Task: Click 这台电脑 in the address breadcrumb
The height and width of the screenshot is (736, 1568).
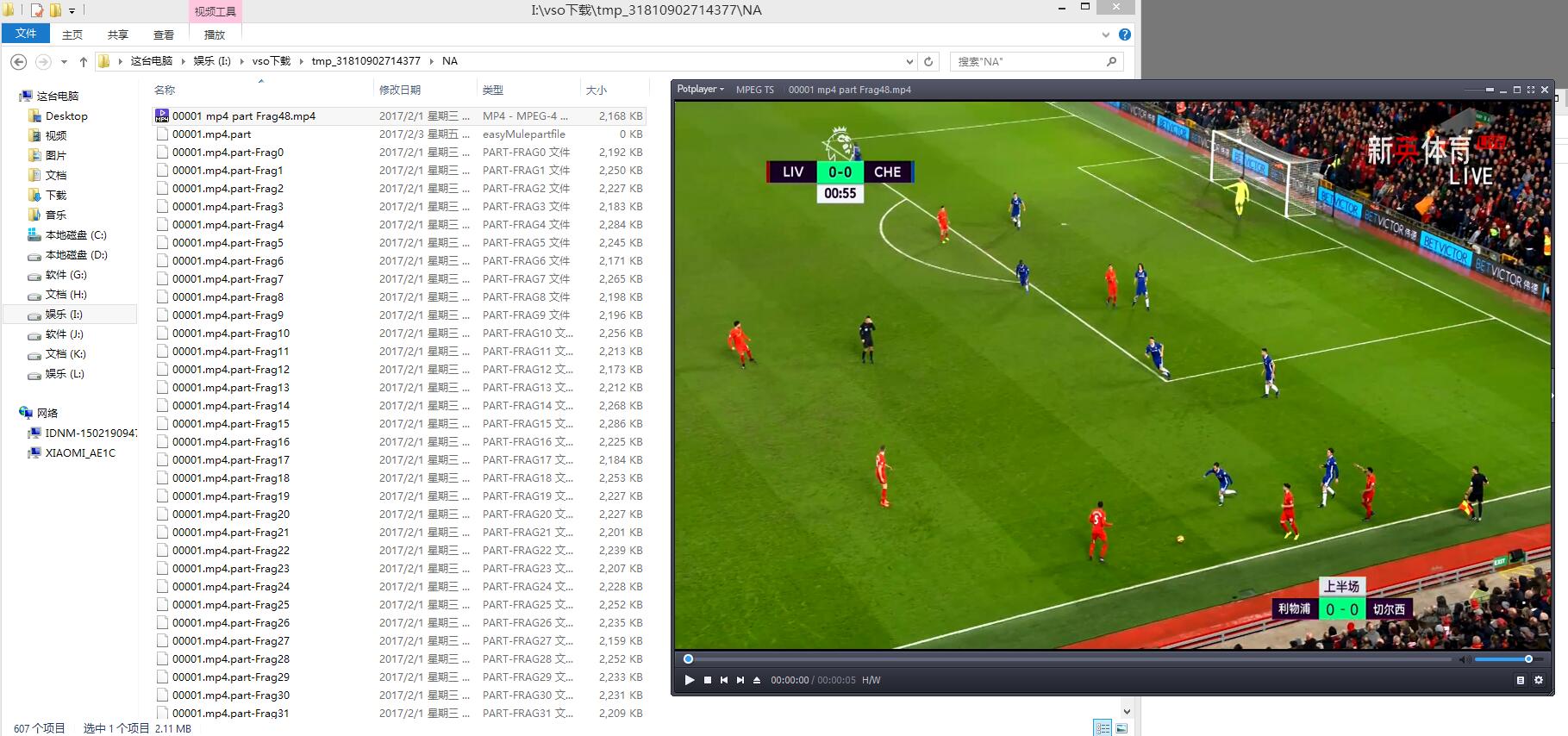Action: (152, 61)
